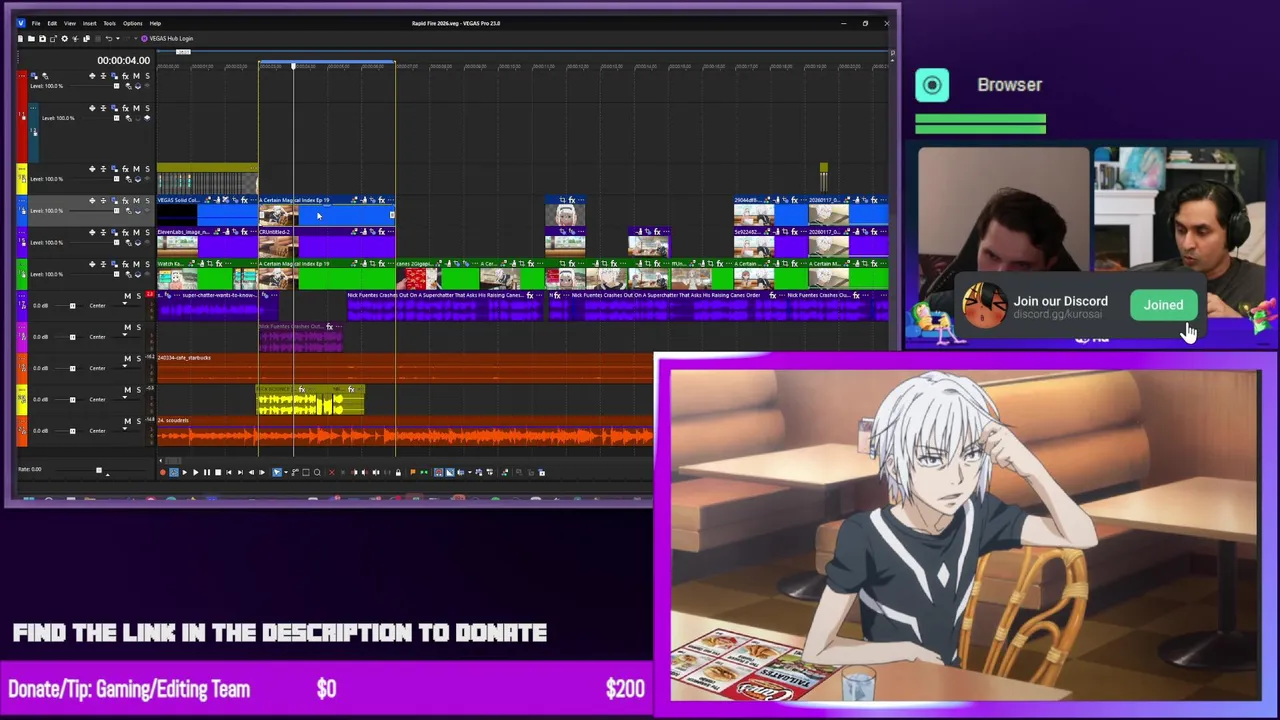Click the 00:00:04.00 timecode display
The height and width of the screenshot is (720, 1280).
coord(123,60)
